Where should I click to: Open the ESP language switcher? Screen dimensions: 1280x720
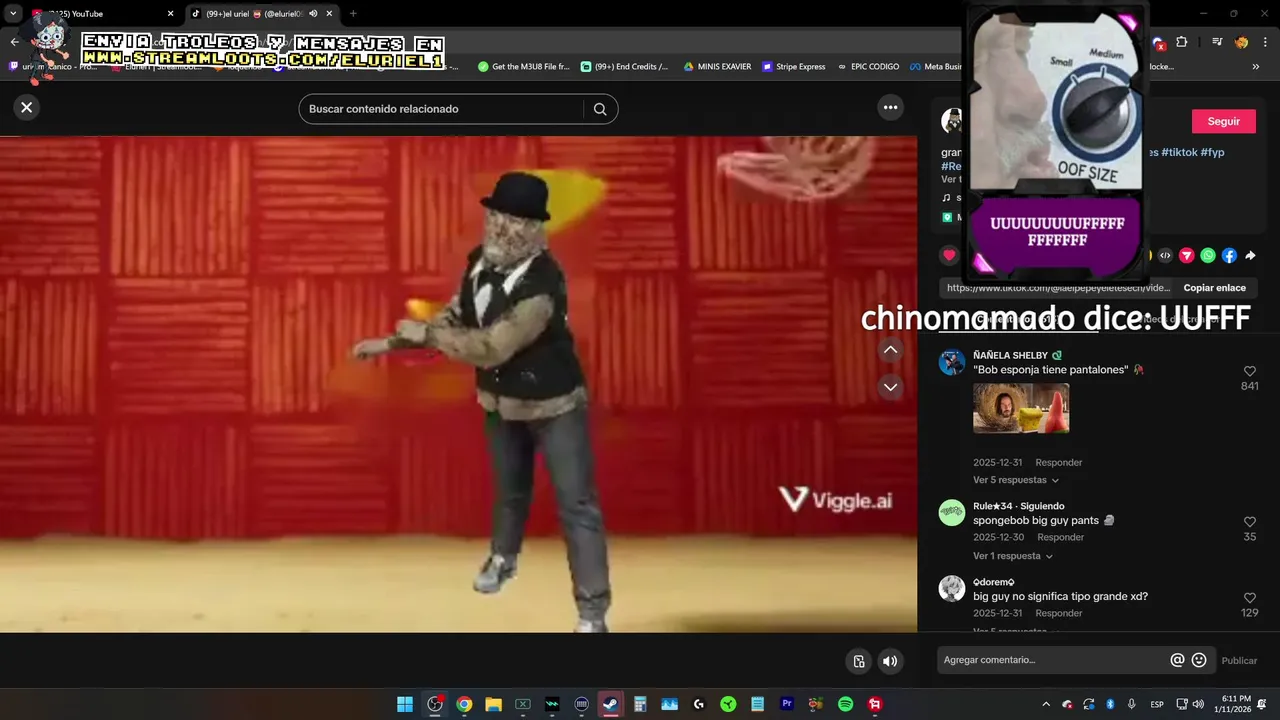(x=1157, y=704)
